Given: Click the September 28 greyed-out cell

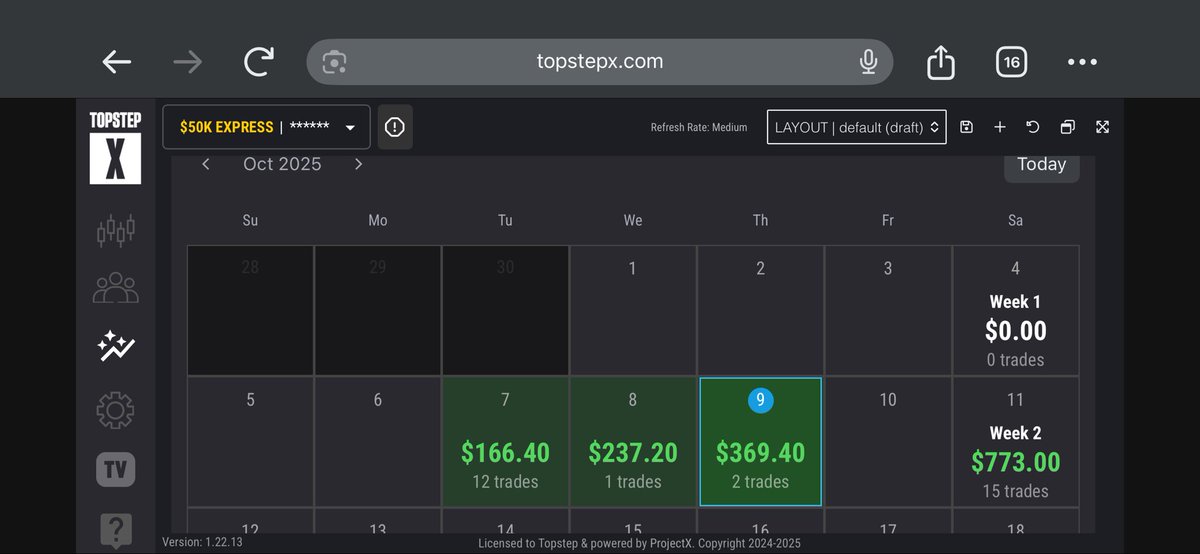Looking at the screenshot, I should 250,310.
